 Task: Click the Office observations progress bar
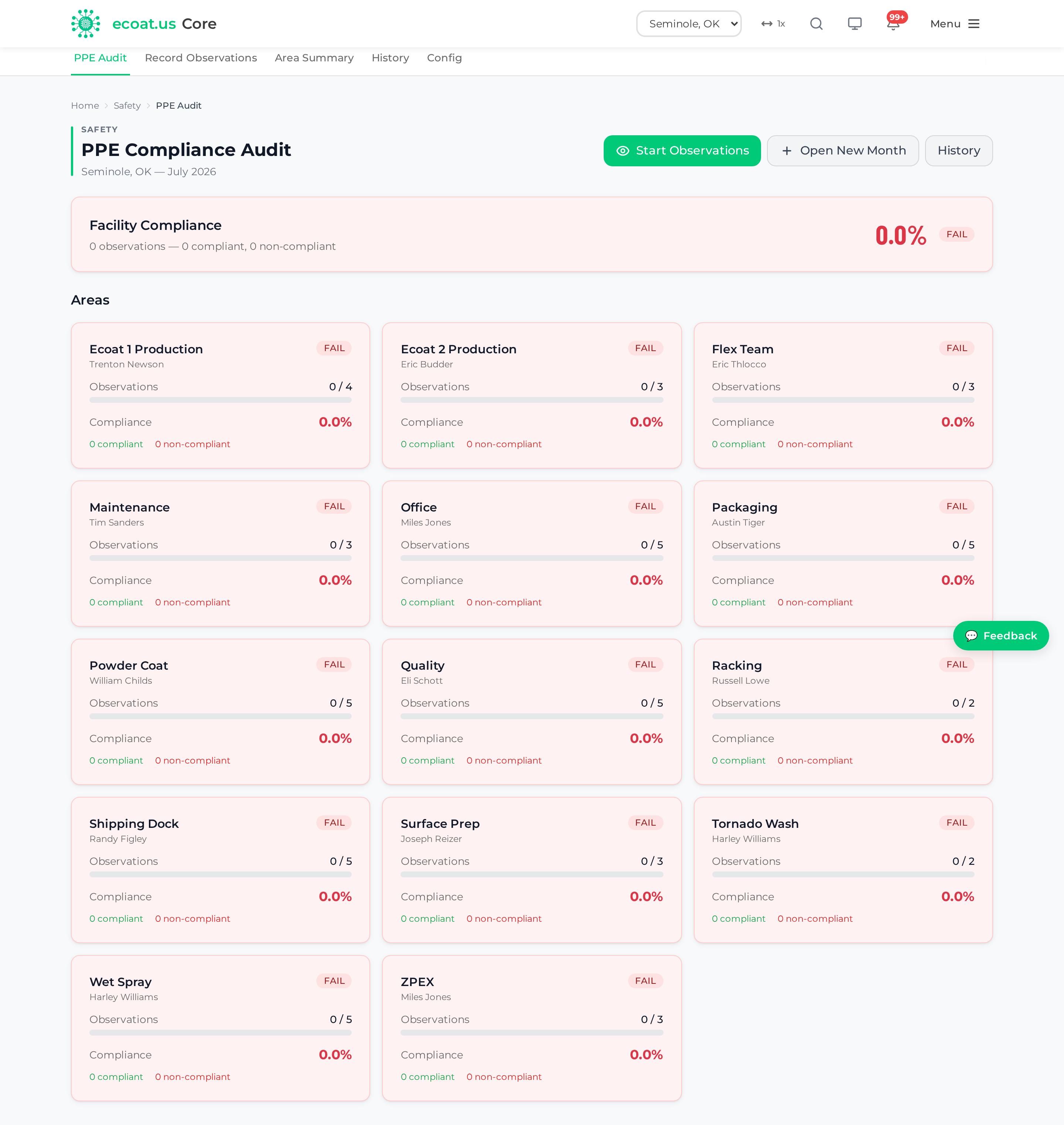pyautogui.click(x=531, y=558)
